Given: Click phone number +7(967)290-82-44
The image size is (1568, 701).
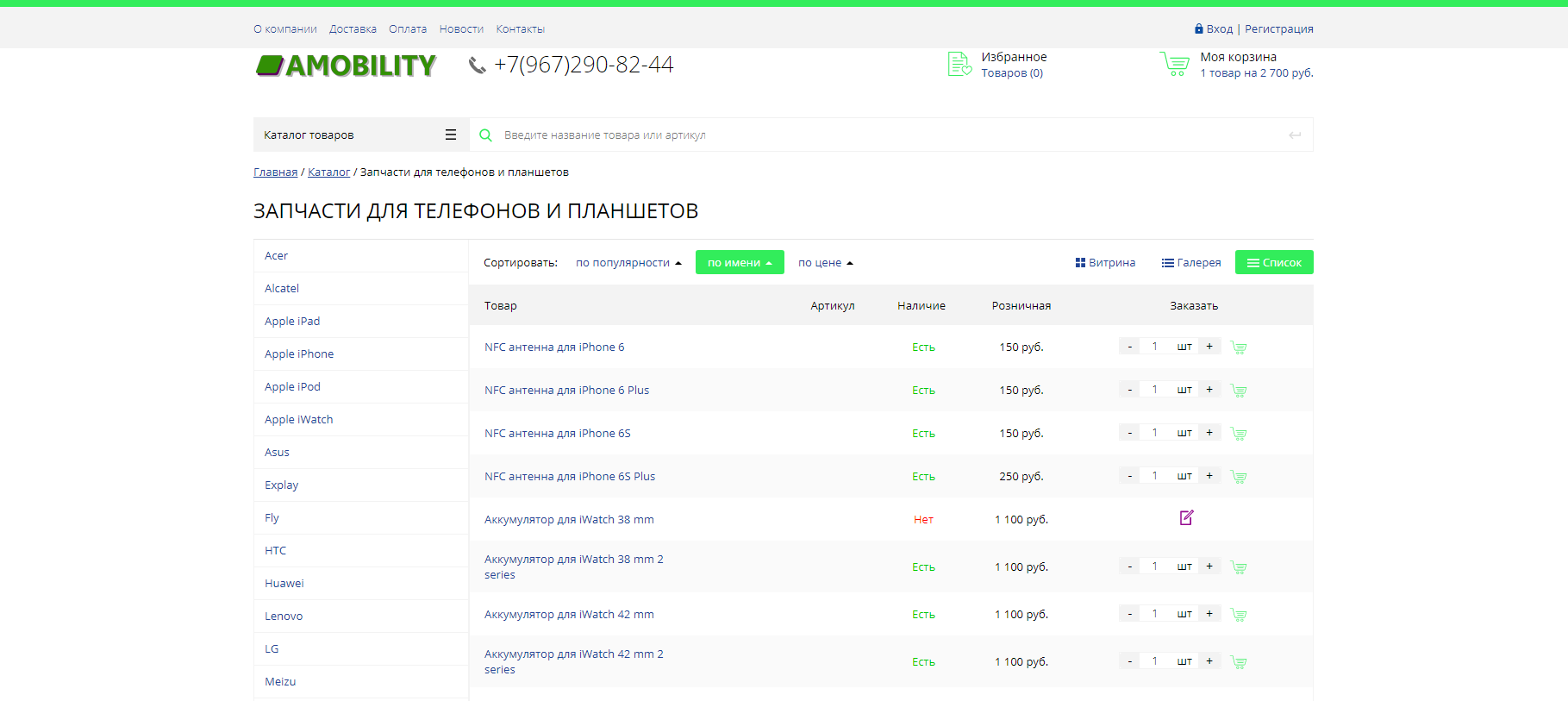Looking at the screenshot, I should tap(584, 65).
